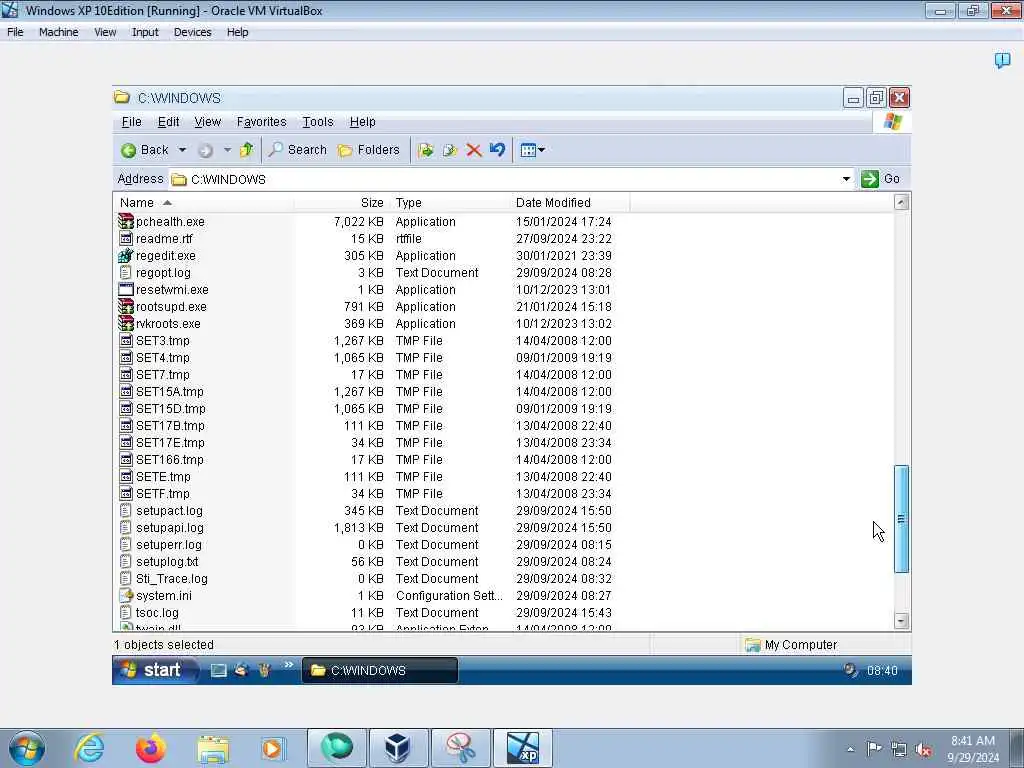The width and height of the screenshot is (1024, 768).
Task: Show hidden host tray icons arrow
Action: click(850, 750)
